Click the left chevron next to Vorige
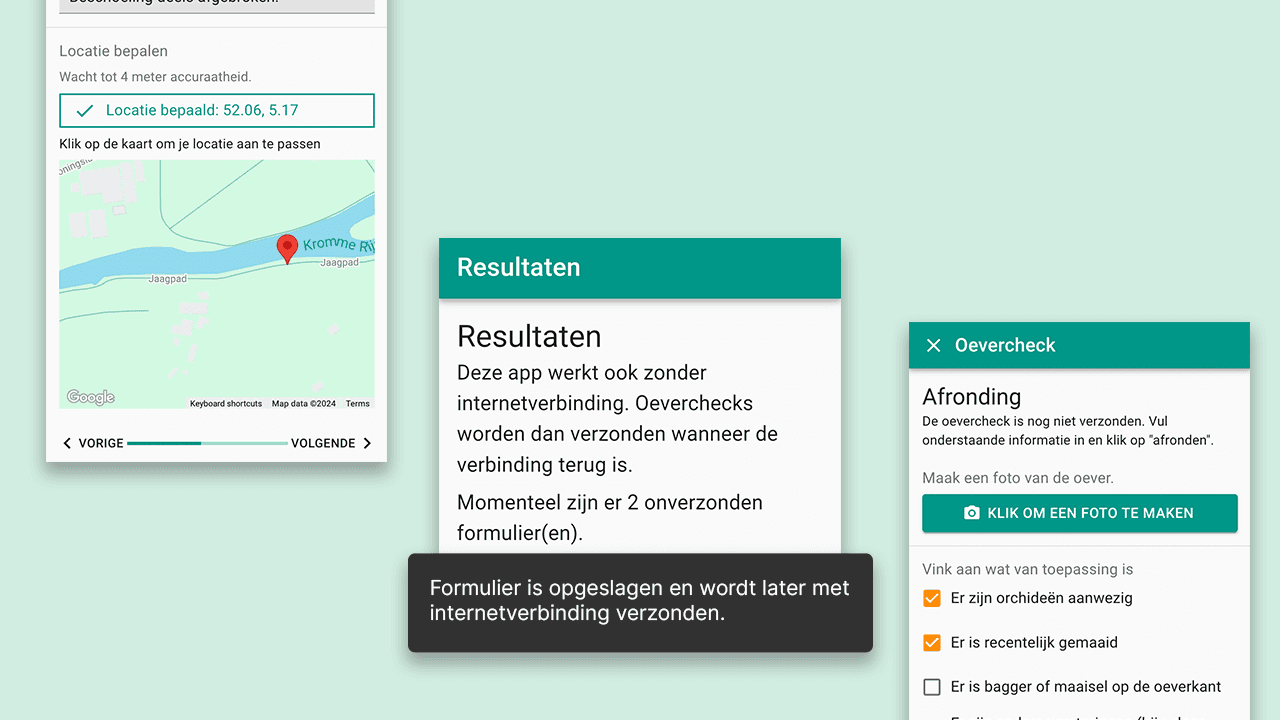The image size is (1280, 720). [x=67, y=443]
